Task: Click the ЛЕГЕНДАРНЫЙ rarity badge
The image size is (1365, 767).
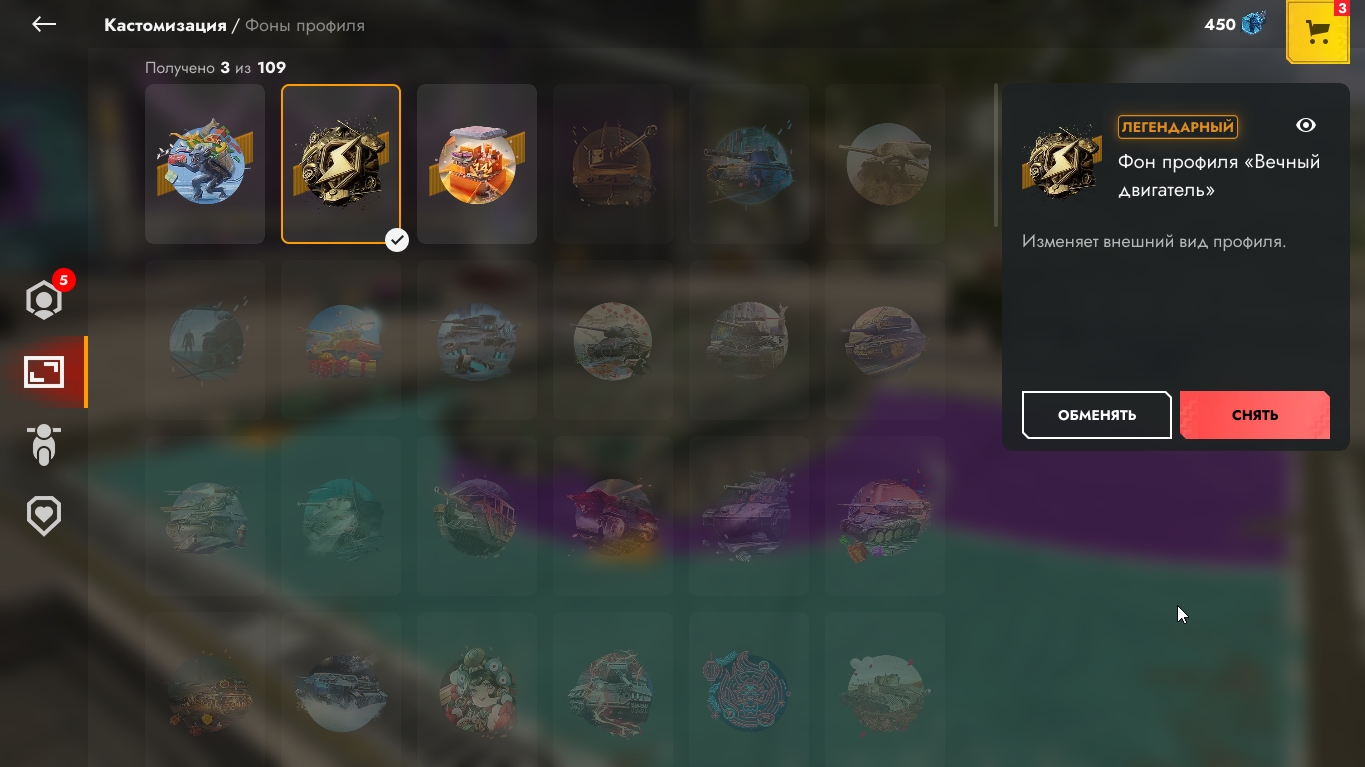Action: [1178, 127]
